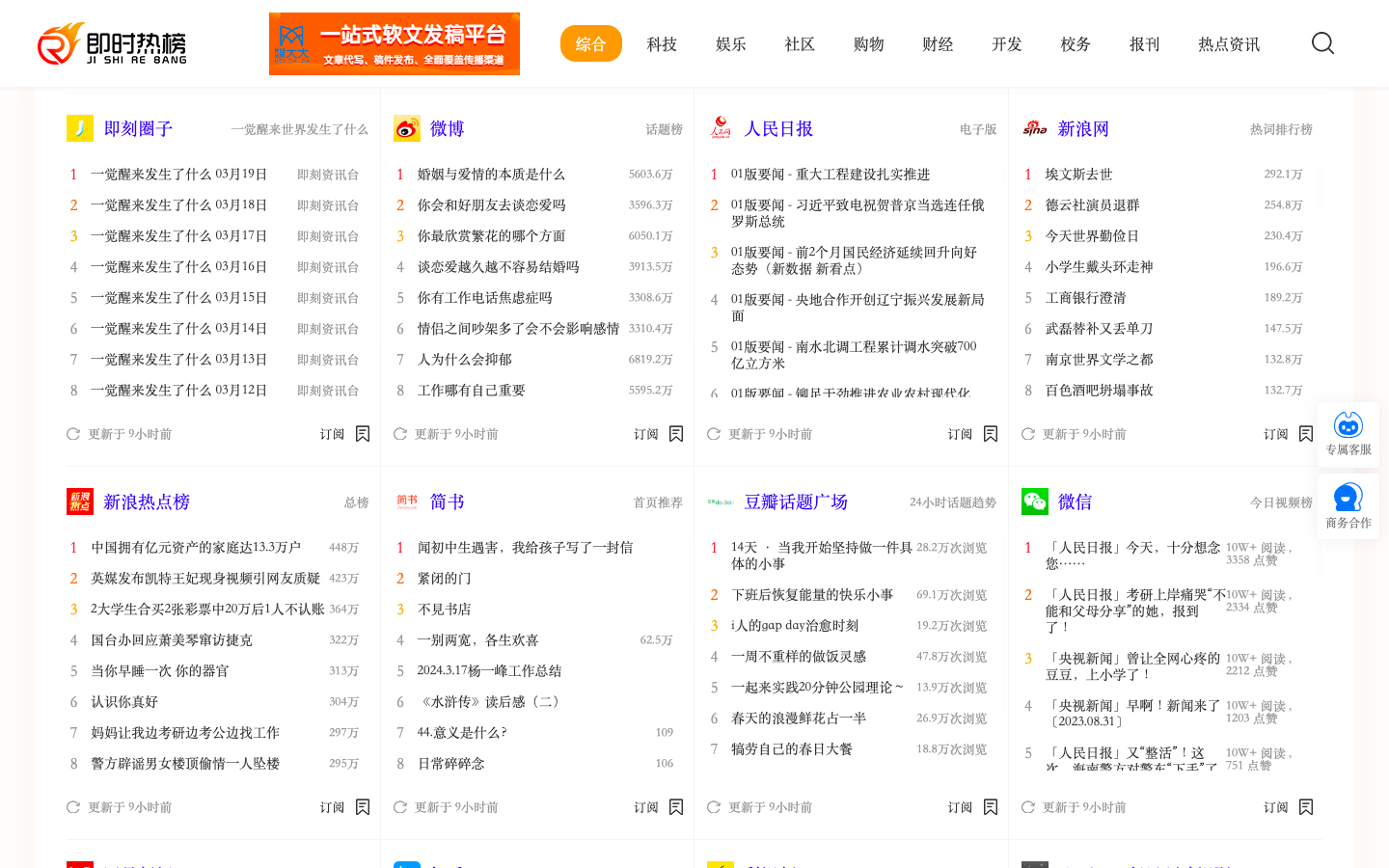Refresh the 即刻圈子 list icon
Image resolution: width=1389 pixels, height=868 pixels.
(x=73, y=434)
